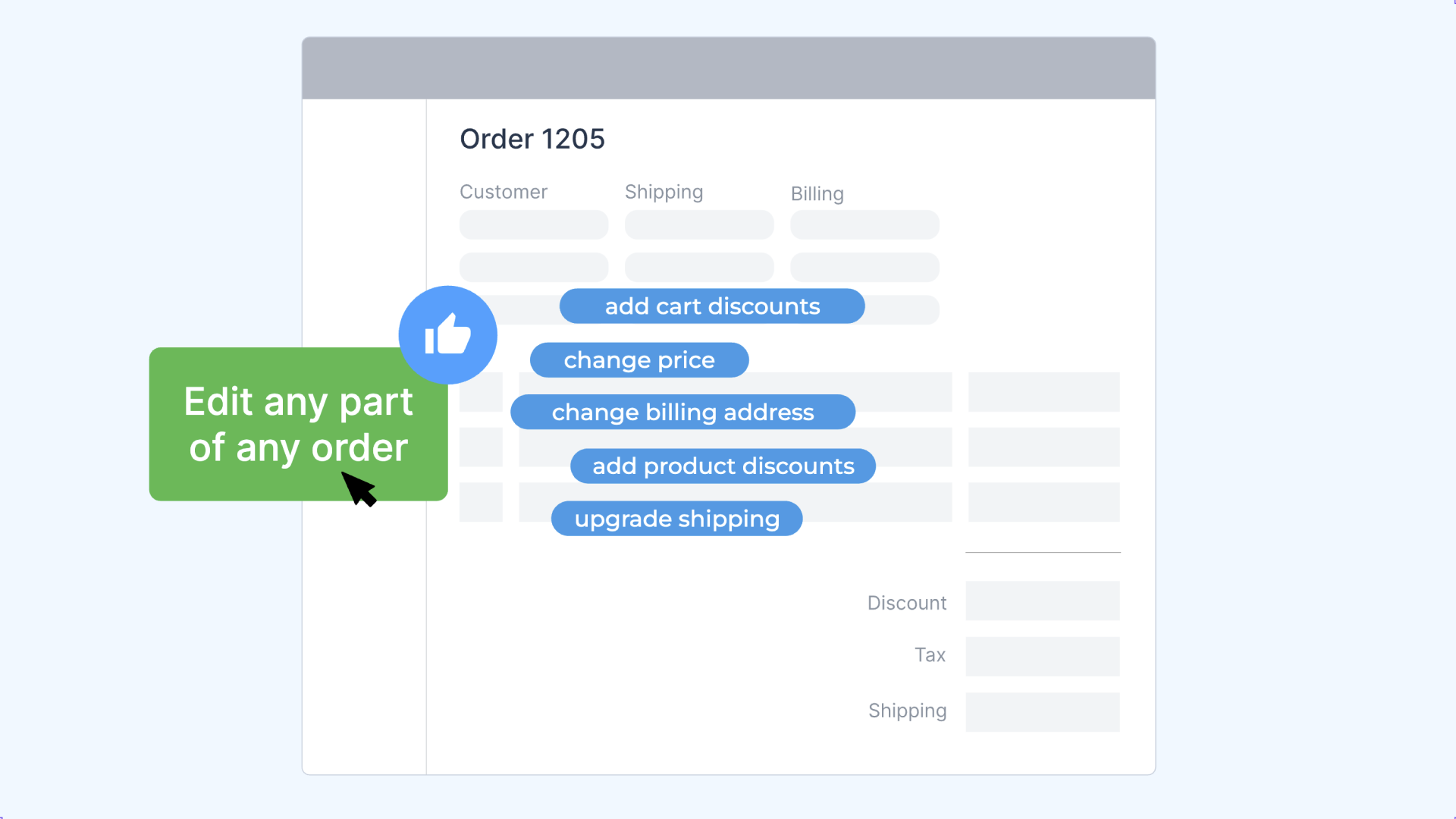
Task: Click the Shipping cost field at bottom
Action: pyautogui.click(x=1042, y=712)
